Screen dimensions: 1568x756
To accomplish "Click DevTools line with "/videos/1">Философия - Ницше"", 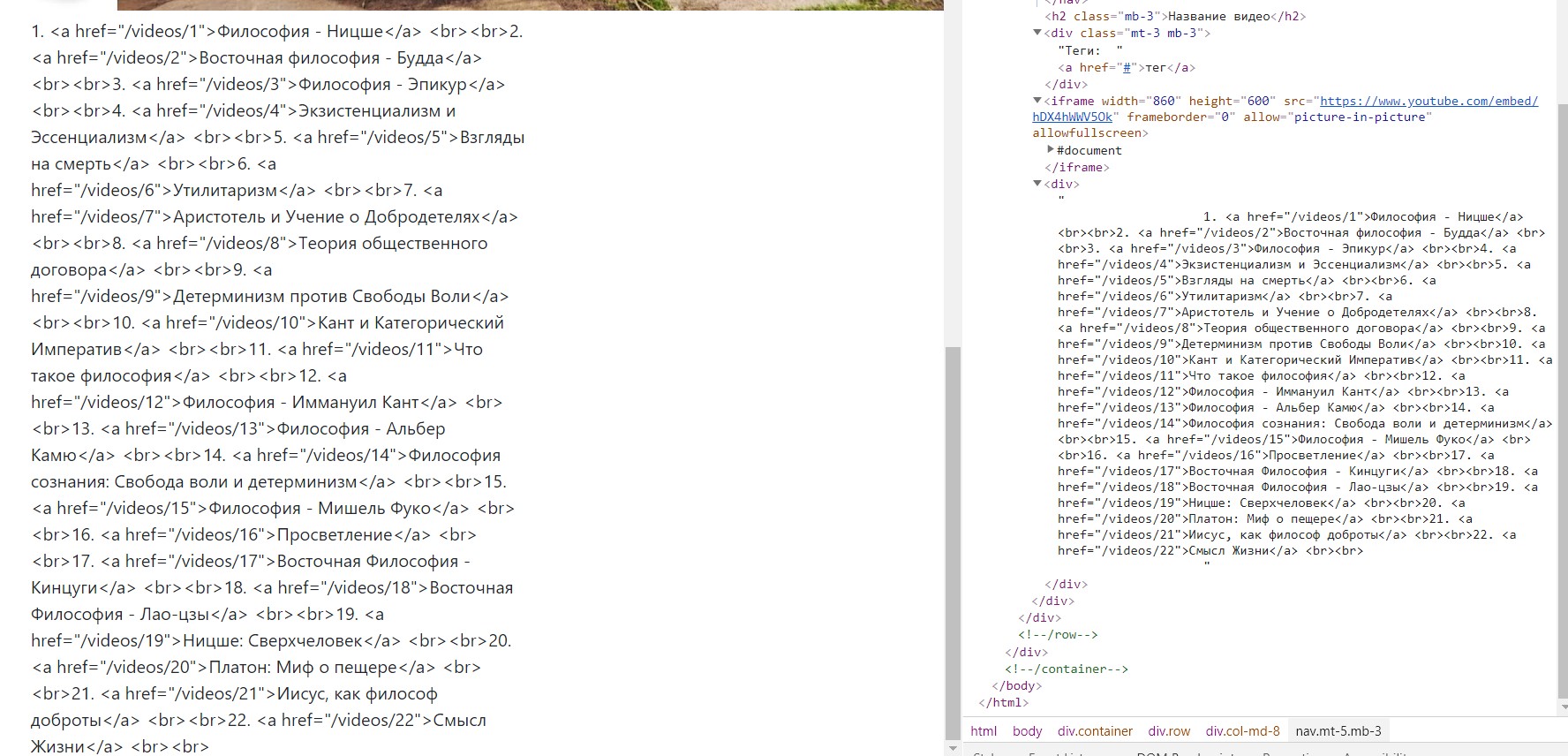I will click(1364, 216).
